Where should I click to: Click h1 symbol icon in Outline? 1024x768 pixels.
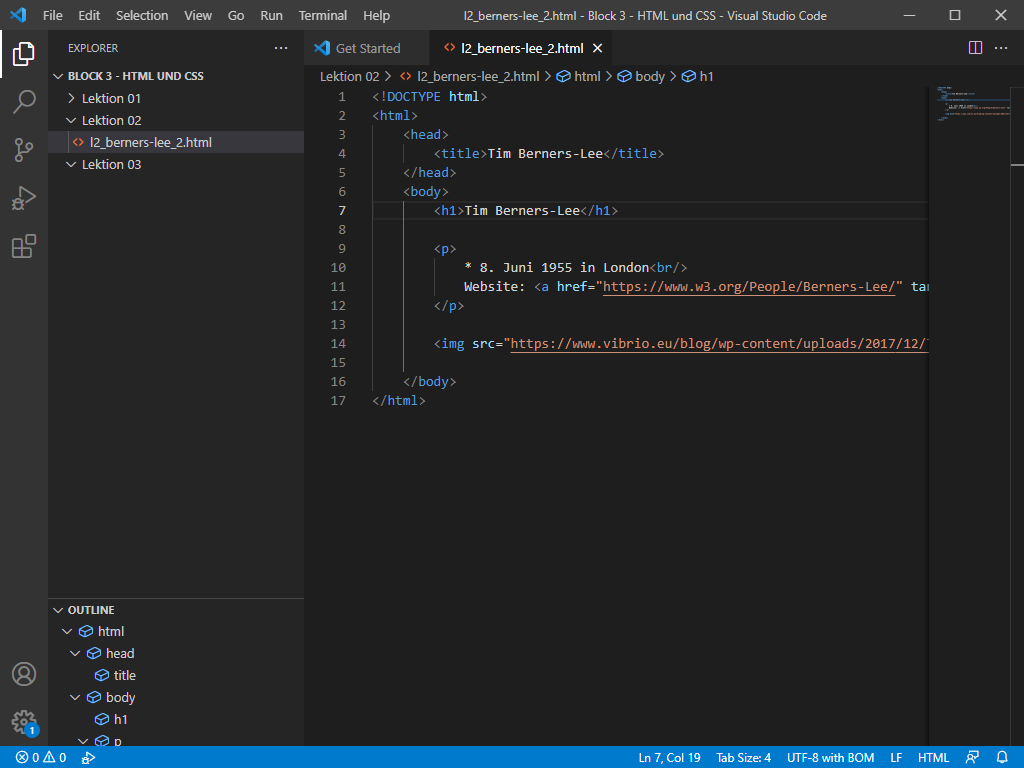[102, 719]
